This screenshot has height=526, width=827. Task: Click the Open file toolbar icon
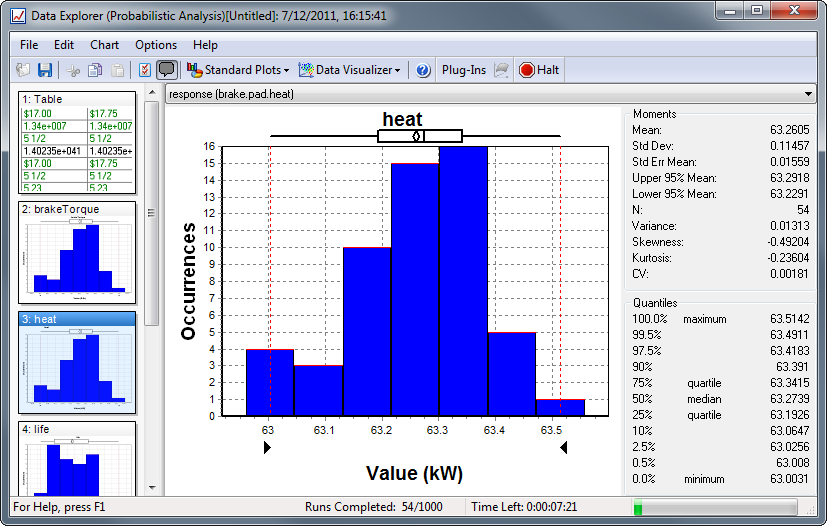[24, 70]
